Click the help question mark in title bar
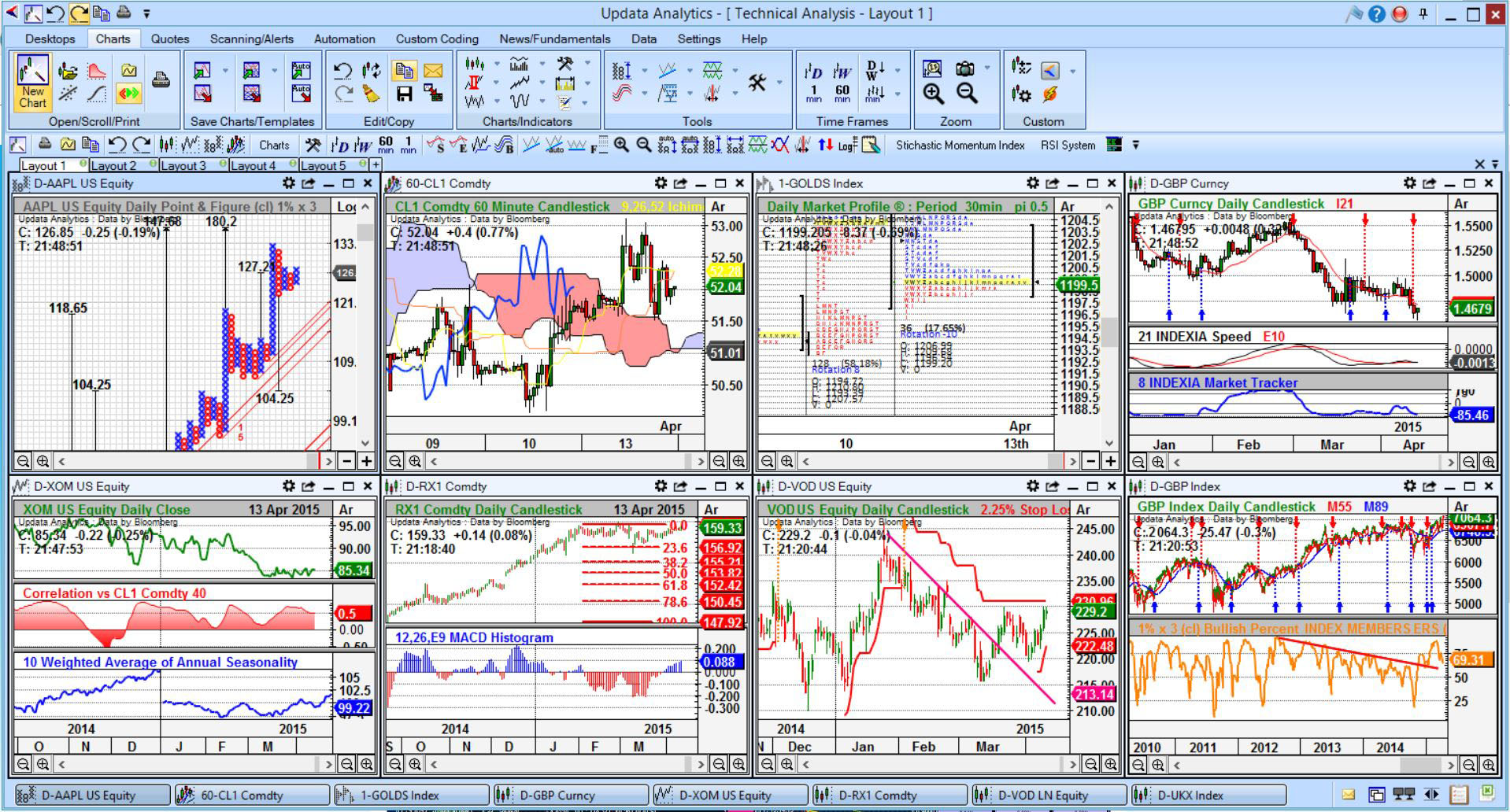 pos(1376,13)
